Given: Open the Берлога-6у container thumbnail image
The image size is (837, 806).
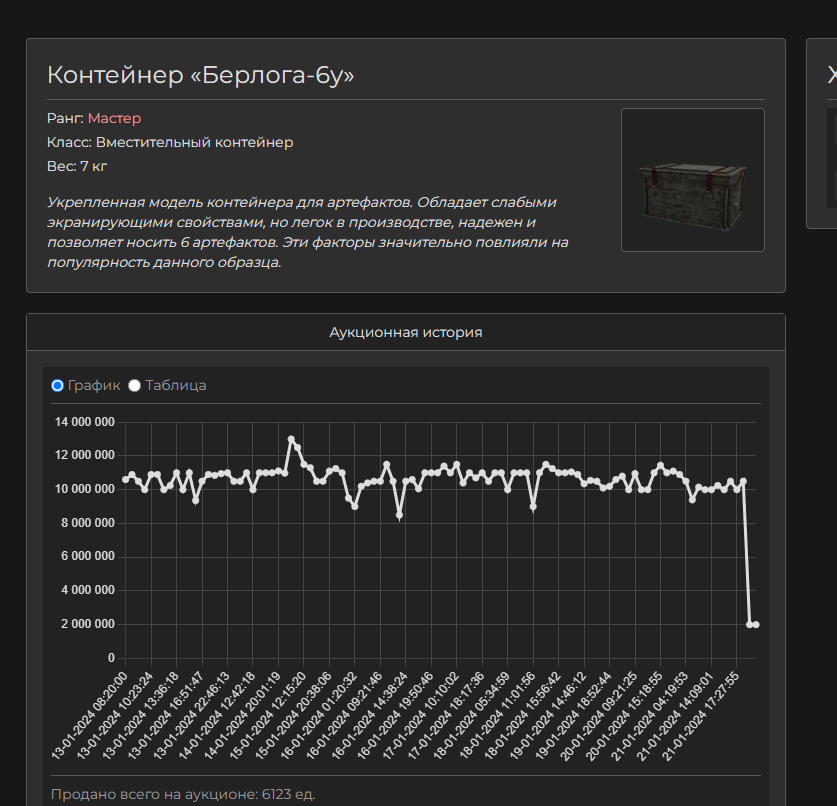Looking at the screenshot, I should point(692,180).
